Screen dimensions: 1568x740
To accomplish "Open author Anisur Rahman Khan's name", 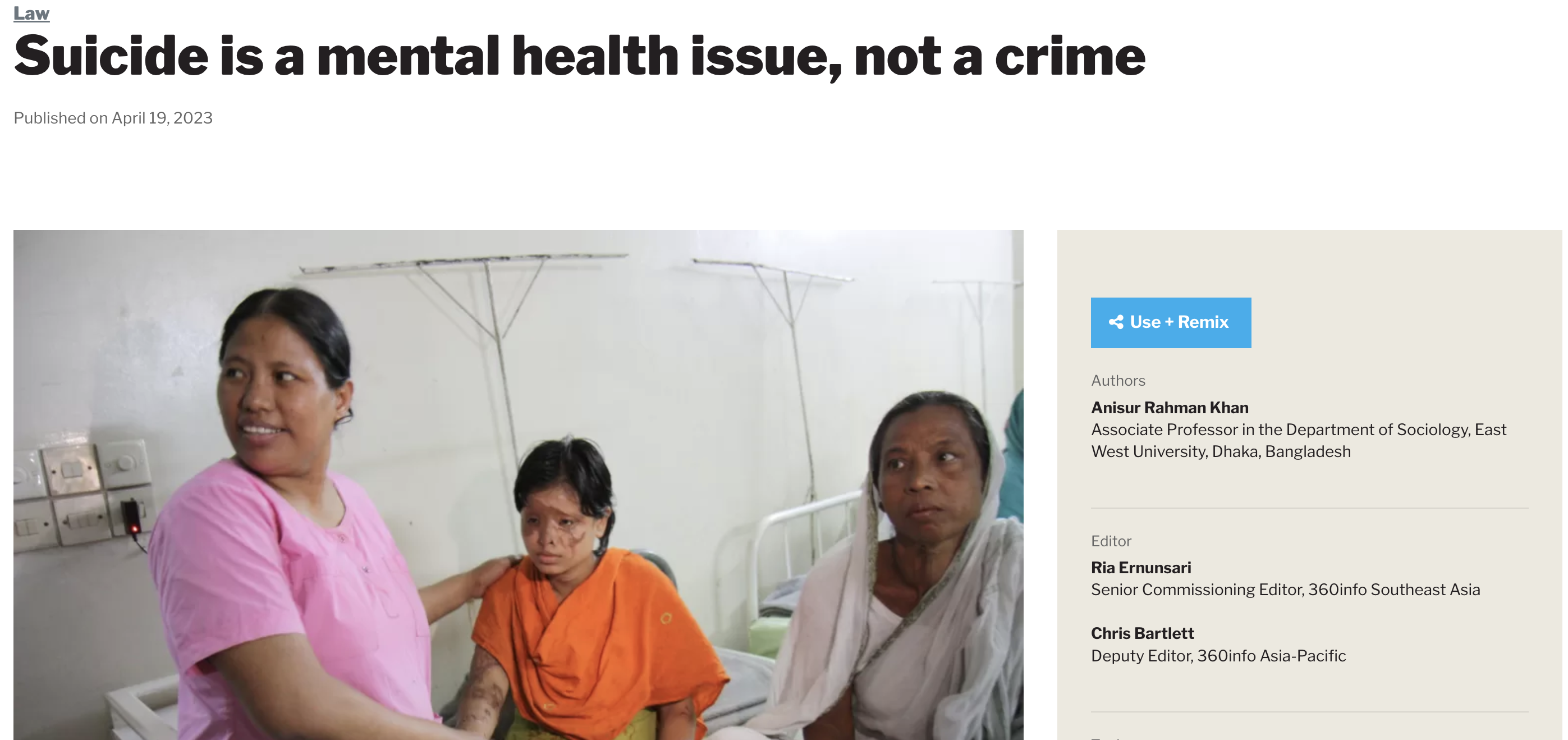I will 1170,408.
